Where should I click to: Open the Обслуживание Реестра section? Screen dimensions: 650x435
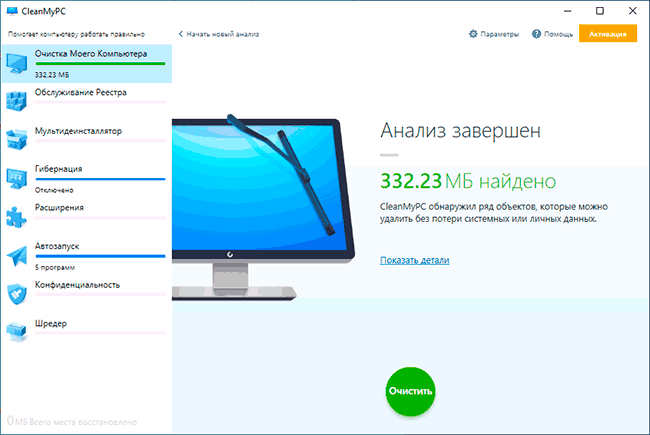coord(86,102)
